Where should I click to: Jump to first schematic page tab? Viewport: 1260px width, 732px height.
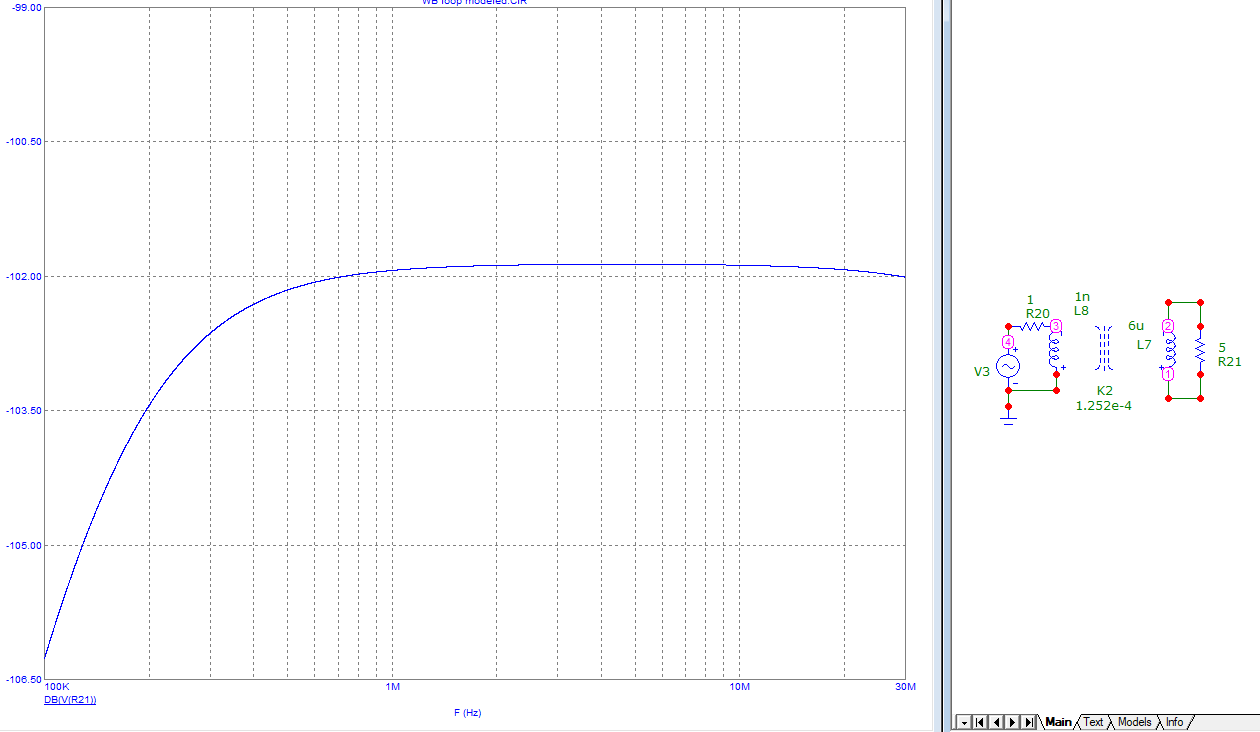point(980,722)
